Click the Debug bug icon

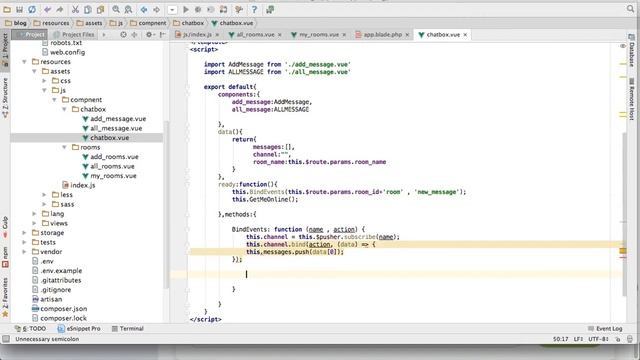point(198,9)
